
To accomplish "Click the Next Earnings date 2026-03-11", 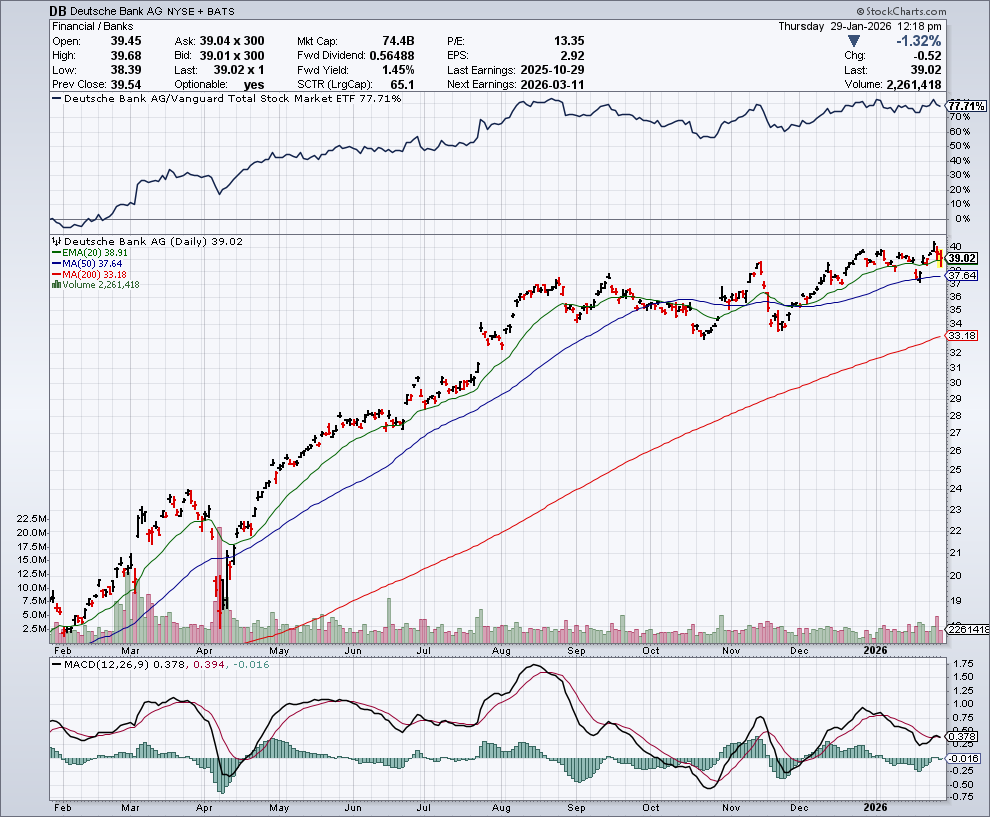I will tap(551, 85).
